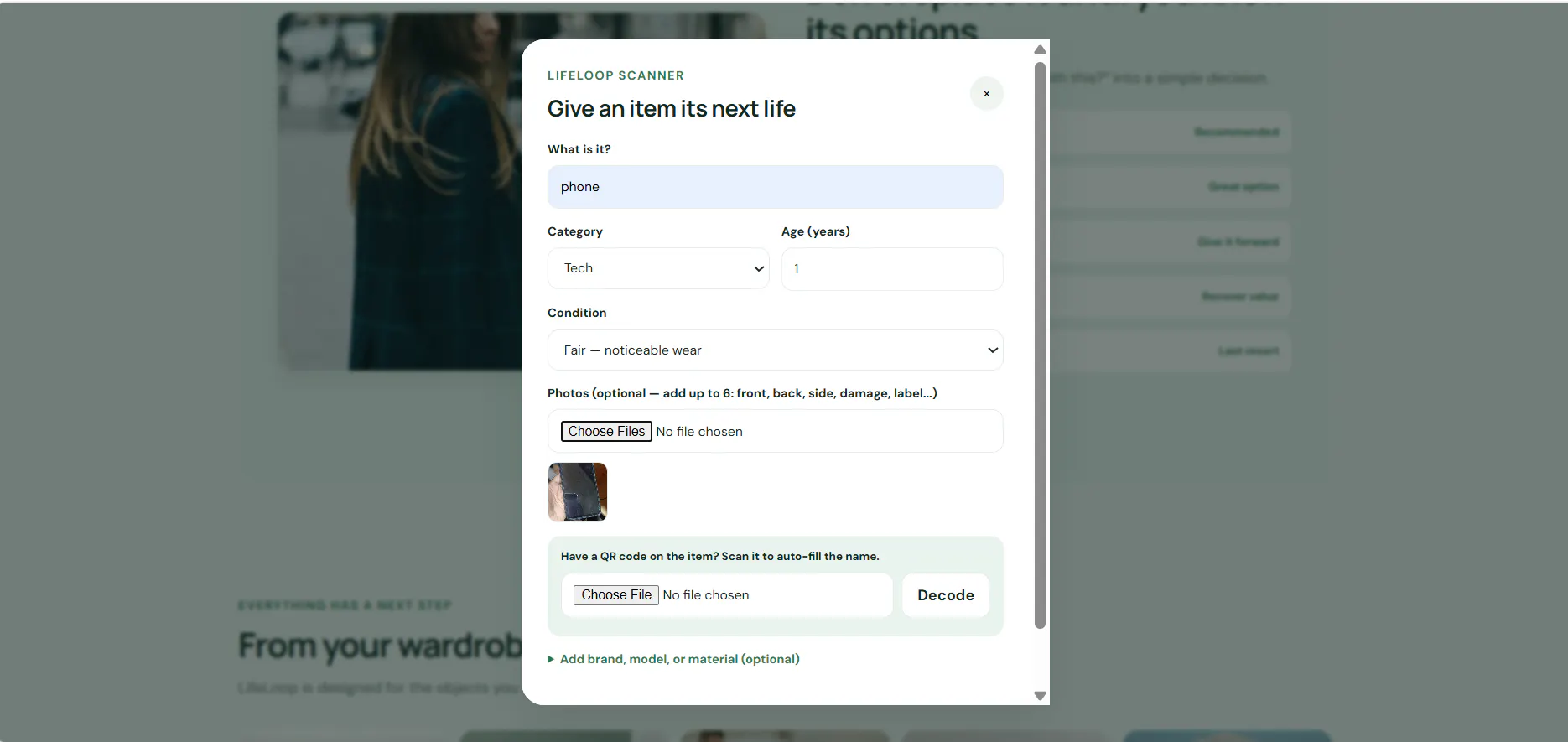Click the 'Condition' field label
The width and height of the screenshot is (1568, 742).
coord(577,313)
